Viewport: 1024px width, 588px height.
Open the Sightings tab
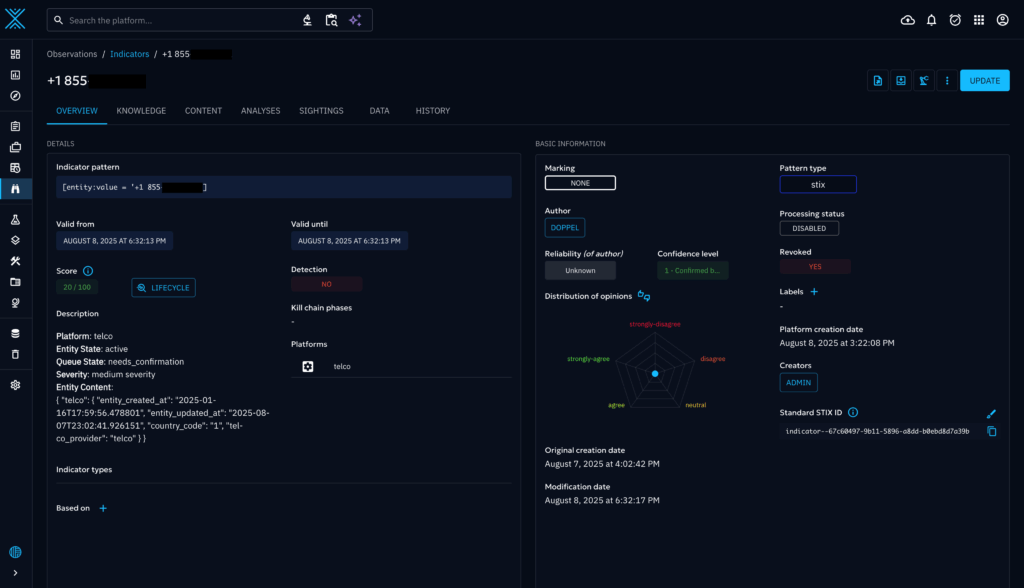[x=321, y=111]
